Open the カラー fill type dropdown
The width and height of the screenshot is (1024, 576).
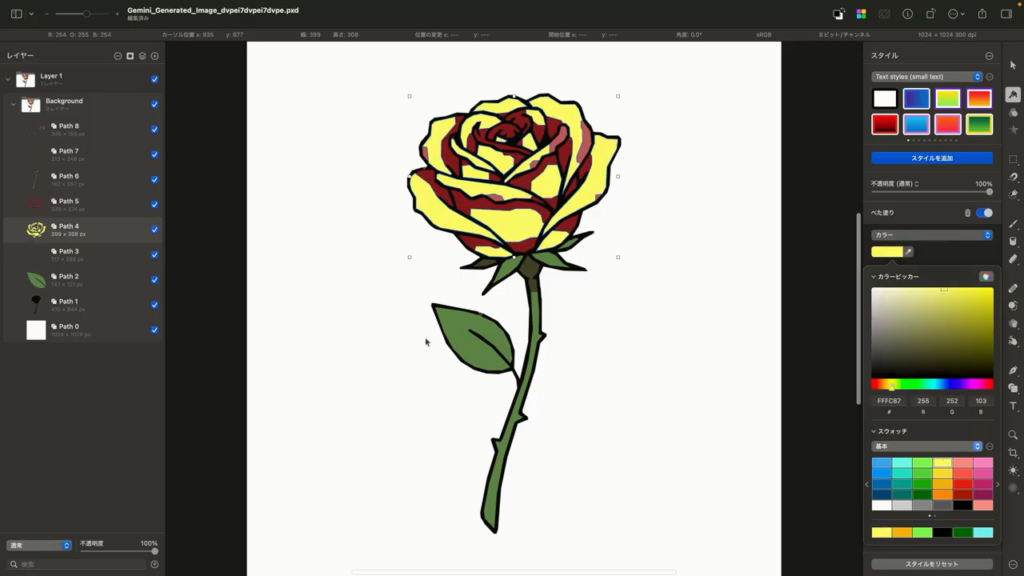pyautogui.click(x=931, y=235)
